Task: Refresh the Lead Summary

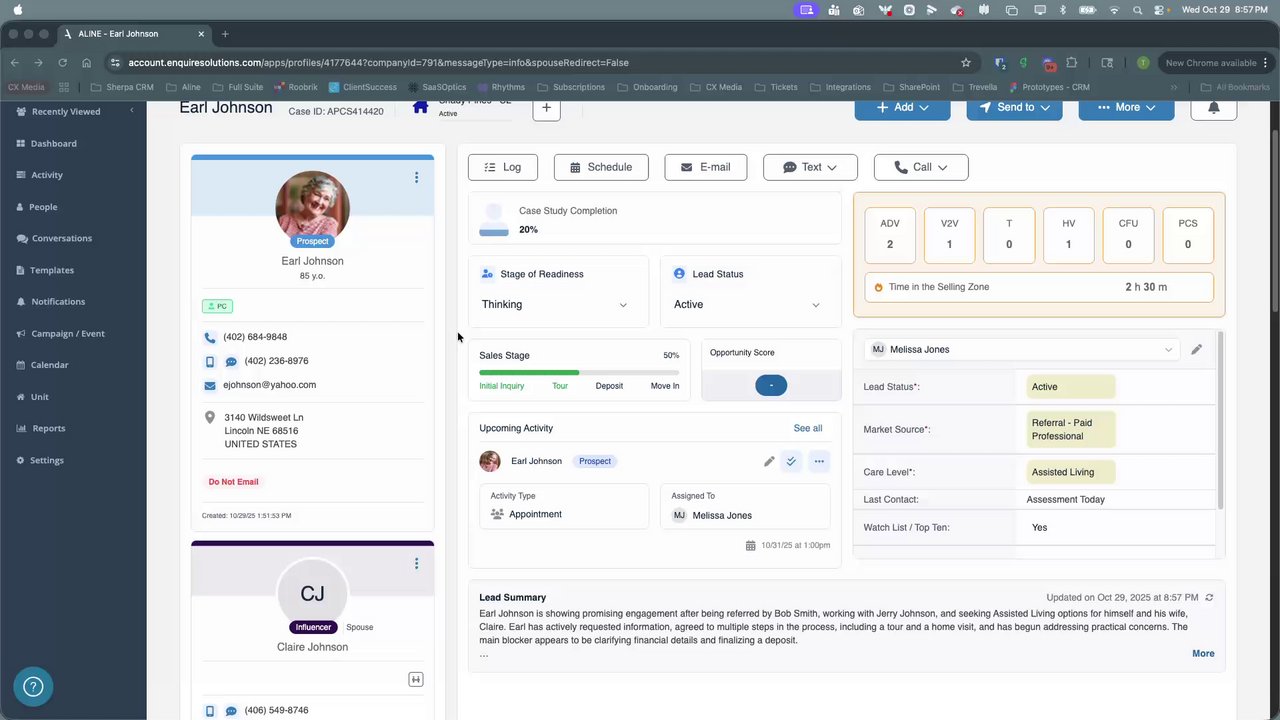Action: click(1209, 597)
